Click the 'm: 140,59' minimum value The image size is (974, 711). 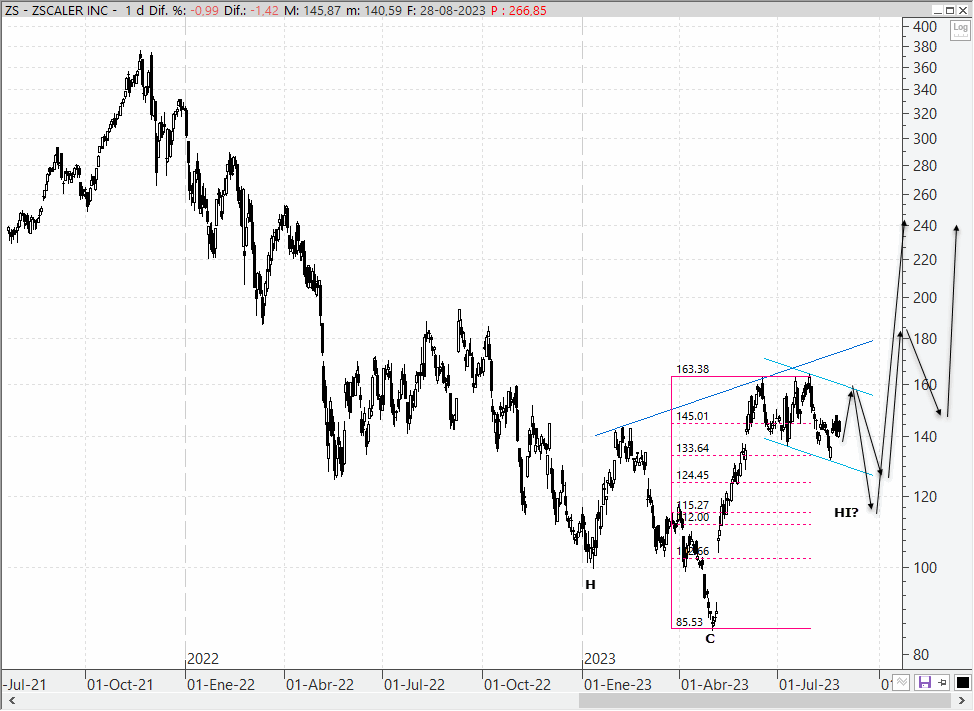pyautogui.click(x=374, y=11)
